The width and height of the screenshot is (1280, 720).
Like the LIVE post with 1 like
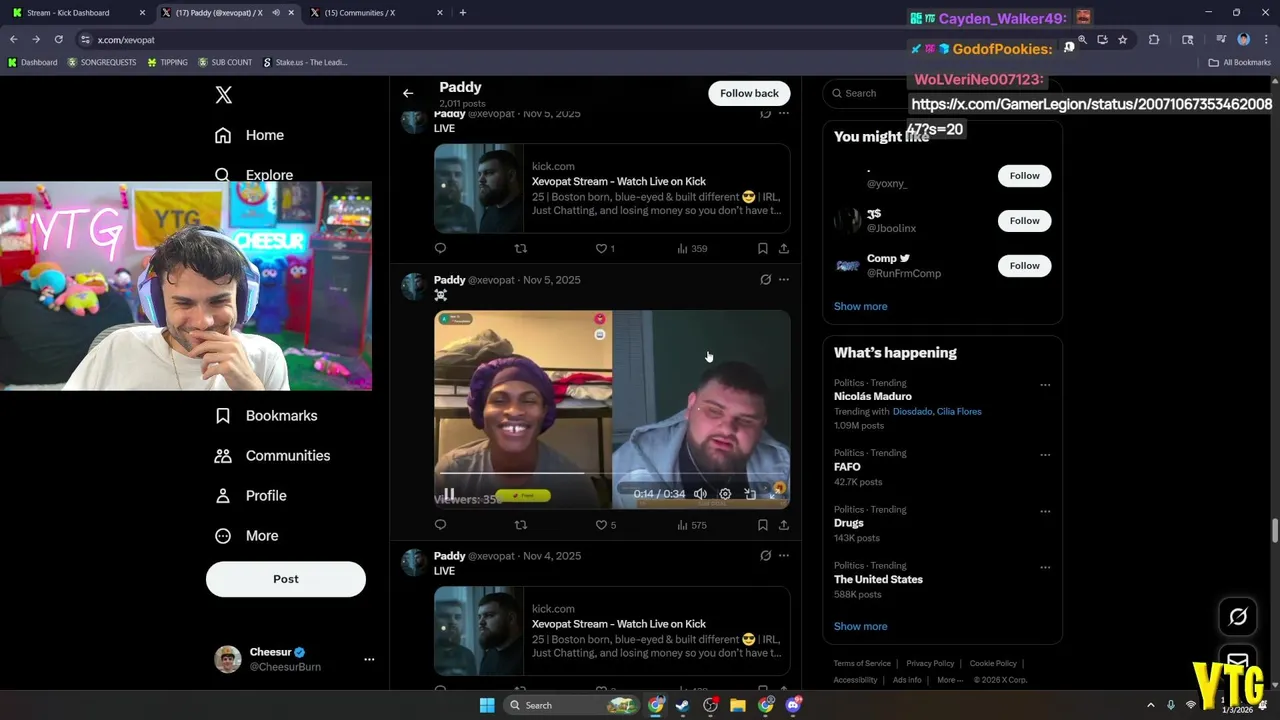[x=605, y=249]
